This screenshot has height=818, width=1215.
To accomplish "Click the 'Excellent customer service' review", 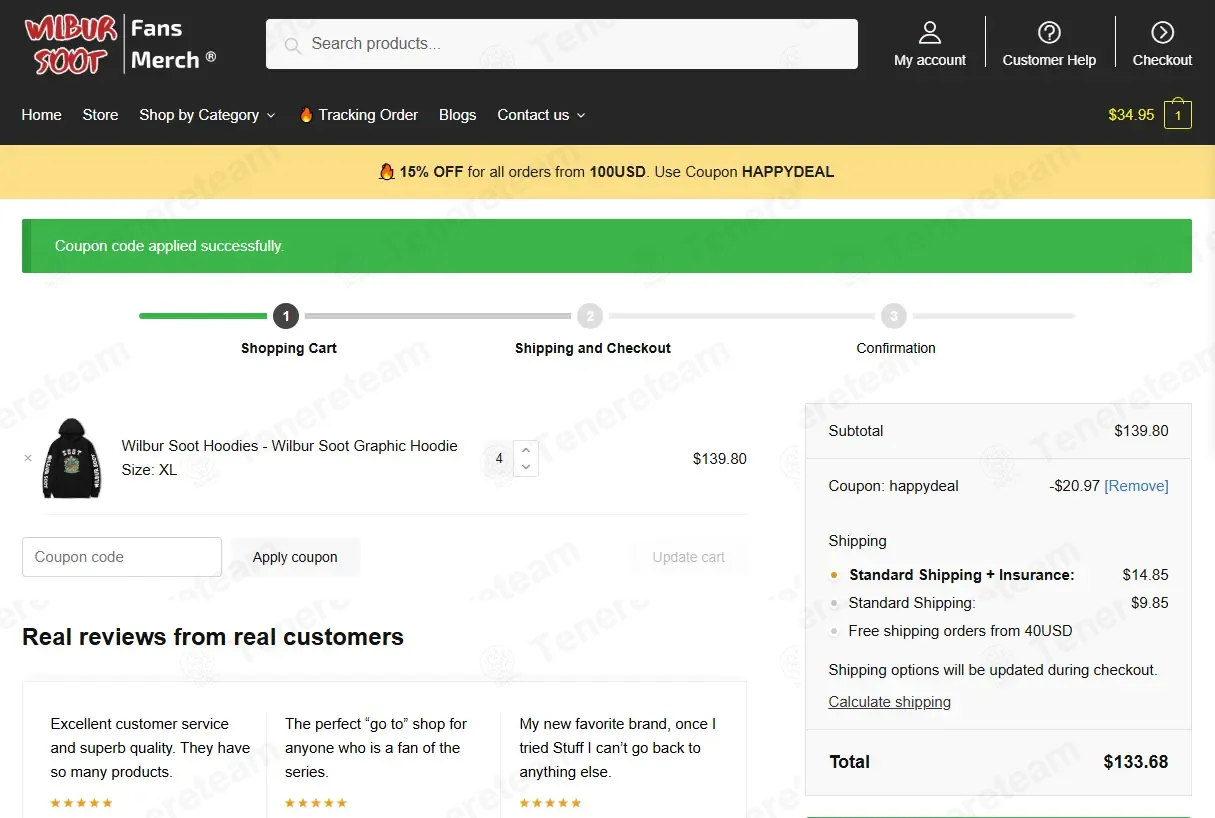I will (x=150, y=748).
